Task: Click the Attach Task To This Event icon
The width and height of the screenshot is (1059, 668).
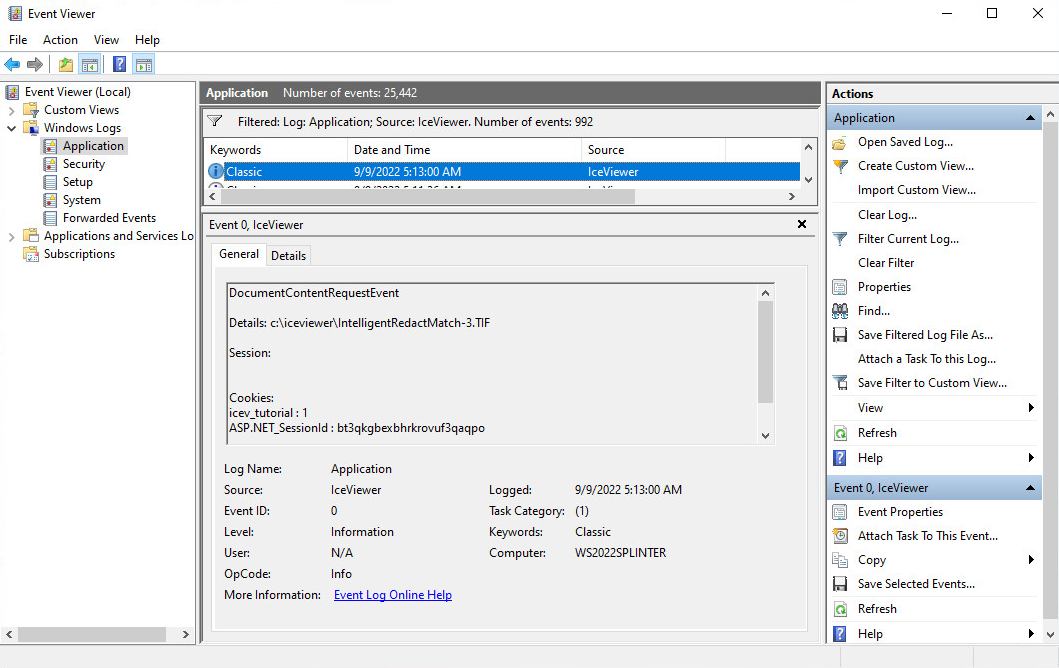Action: click(840, 536)
